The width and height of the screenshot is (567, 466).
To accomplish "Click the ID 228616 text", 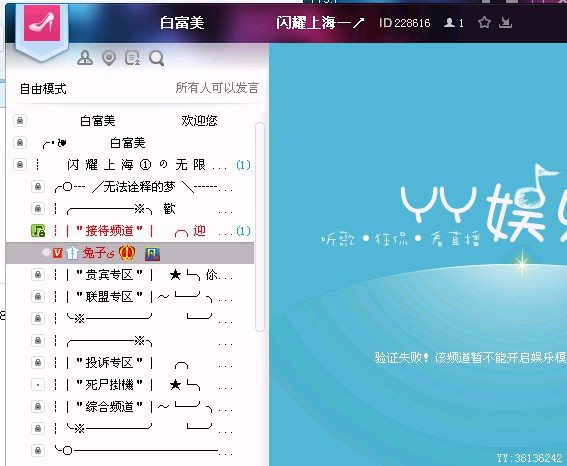I will 405,23.
